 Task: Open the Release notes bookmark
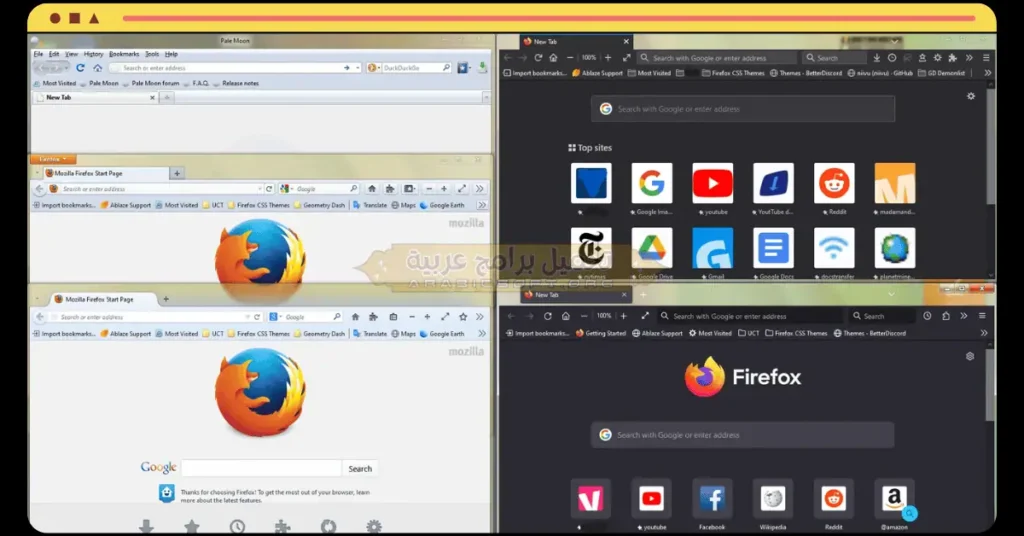tap(239, 83)
